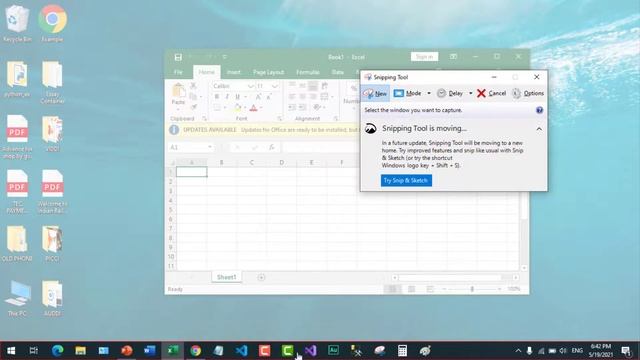The width and height of the screenshot is (640, 360).
Task: Click the Excel Name Box showing A1
Action: (x=190, y=147)
